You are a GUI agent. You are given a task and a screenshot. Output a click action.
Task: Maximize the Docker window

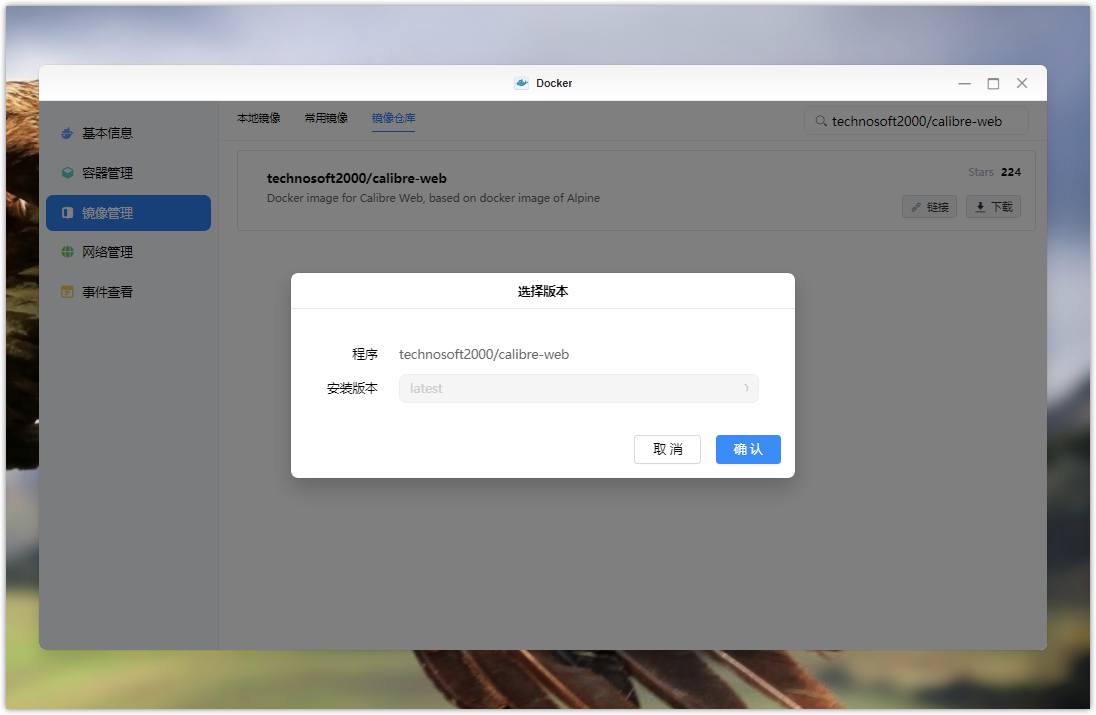(x=993, y=83)
